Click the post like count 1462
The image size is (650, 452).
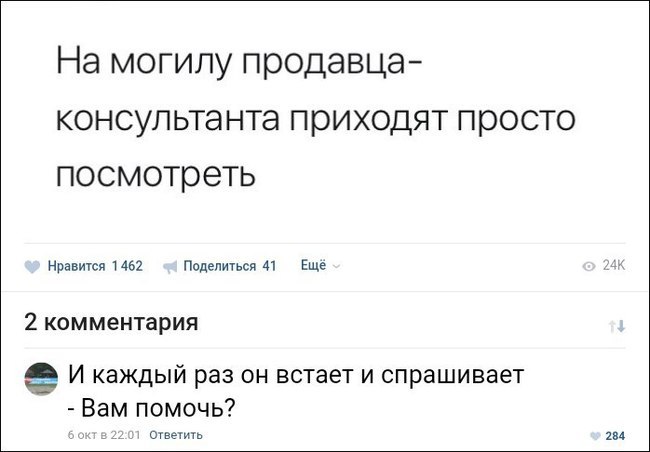coord(127,267)
